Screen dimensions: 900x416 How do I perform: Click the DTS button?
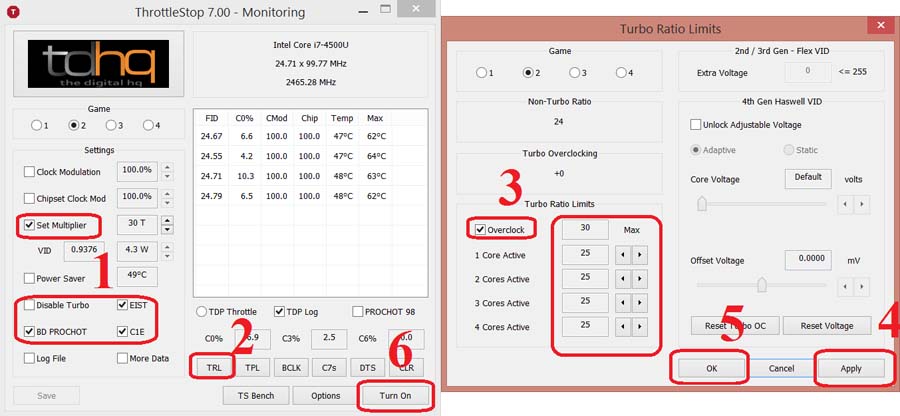point(367,367)
